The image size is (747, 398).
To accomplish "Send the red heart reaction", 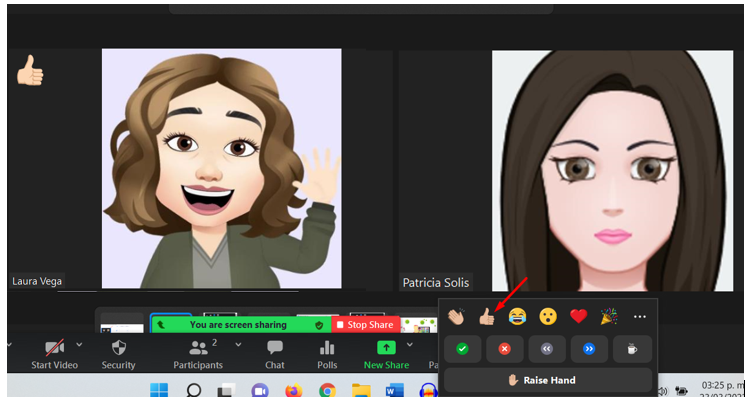I will click(578, 316).
